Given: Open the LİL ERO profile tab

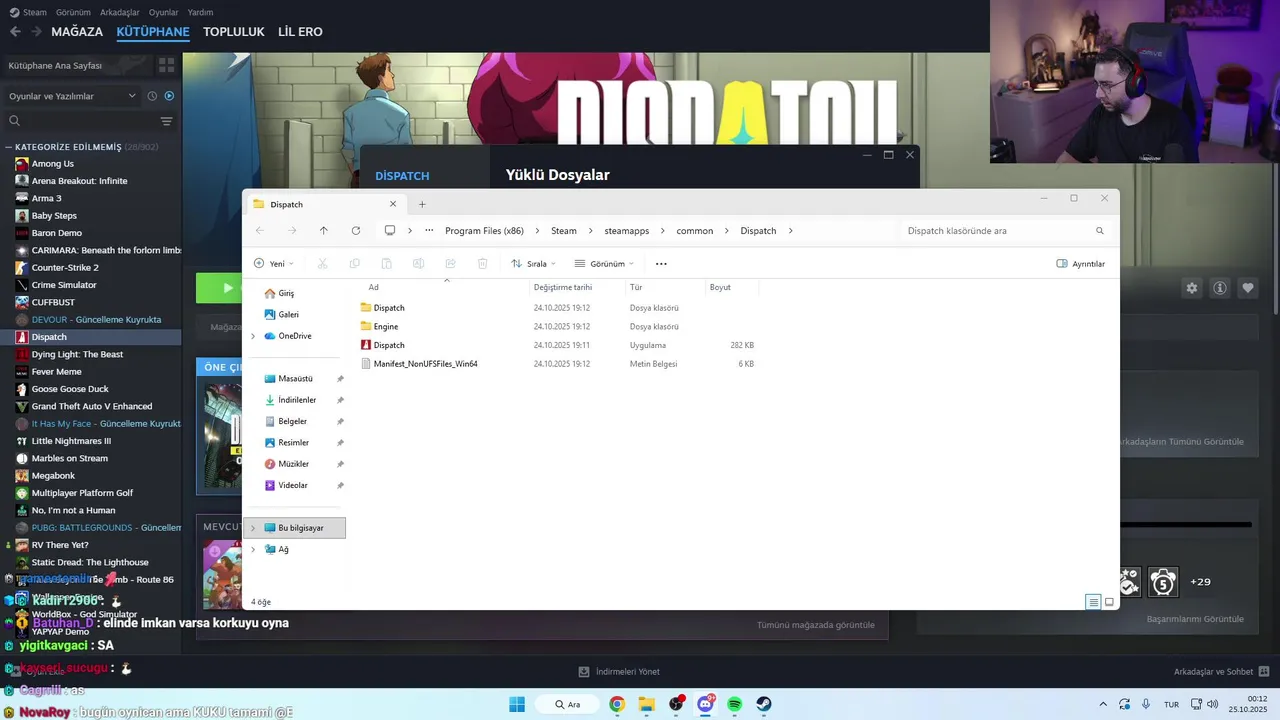Looking at the screenshot, I should point(300,32).
